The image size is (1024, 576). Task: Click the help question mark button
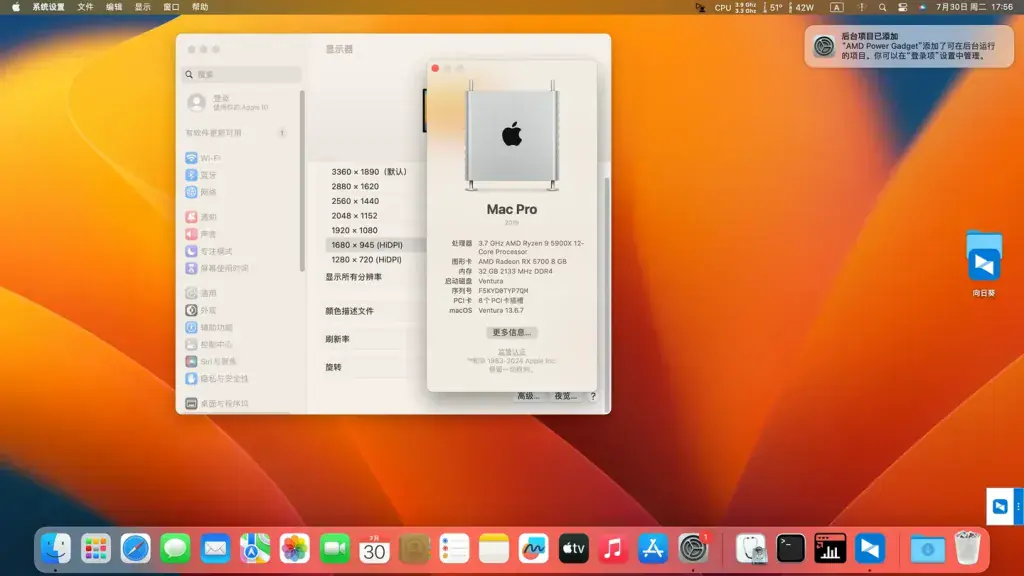click(593, 396)
